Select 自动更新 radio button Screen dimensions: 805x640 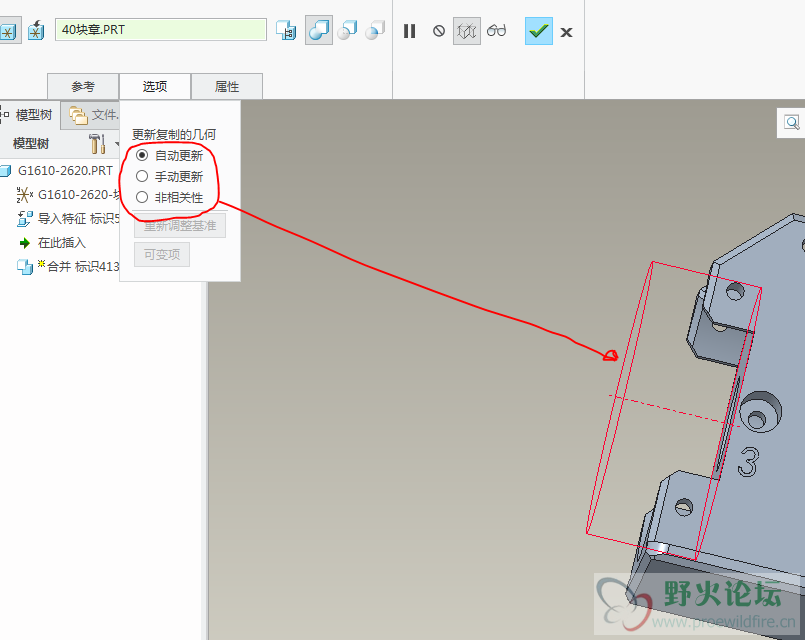(142, 155)
